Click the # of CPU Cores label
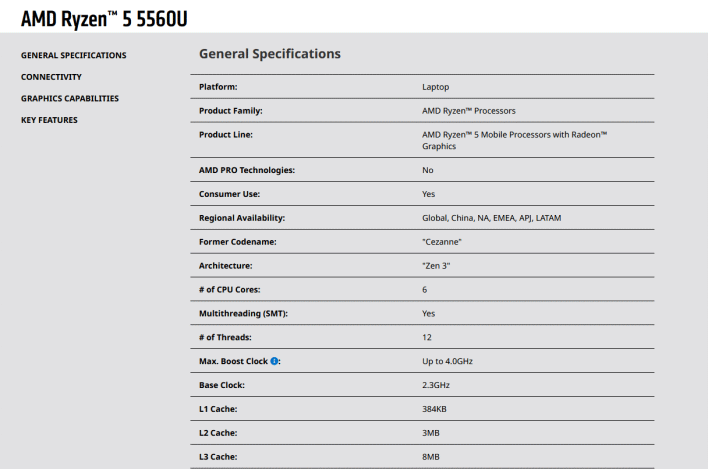This screenshot has height=469, width=708. (x=230, y=290)
